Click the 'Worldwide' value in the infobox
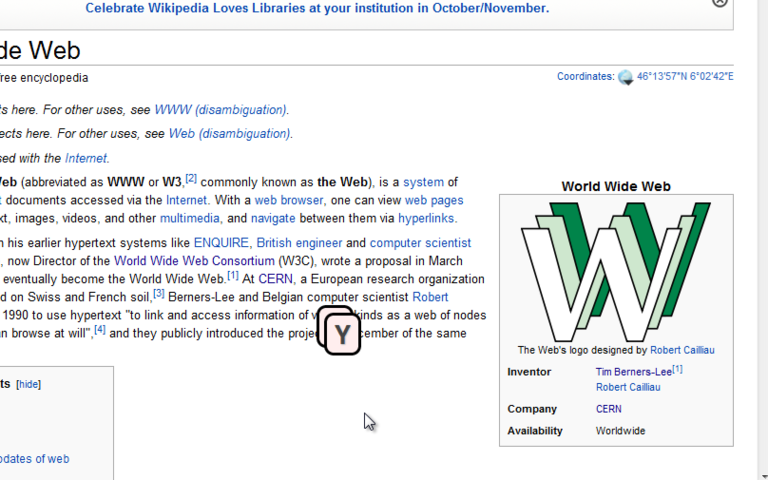This screenshot has height=480, width=768. 620,431
